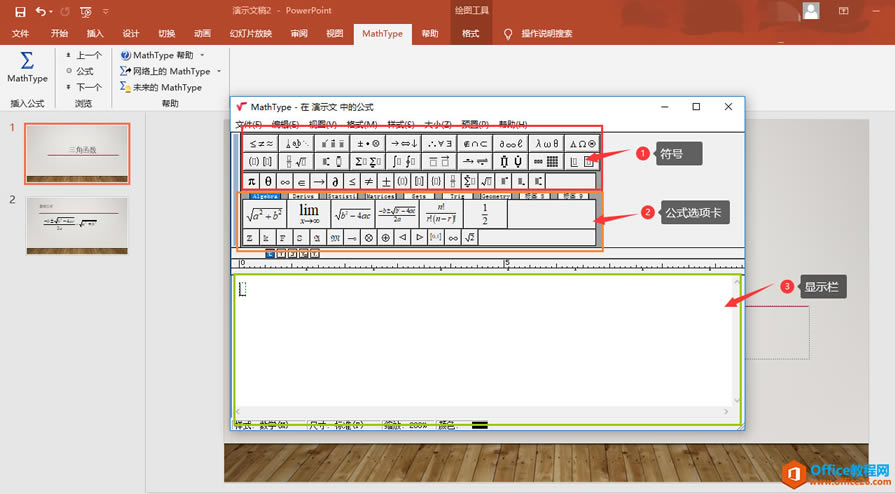
Task: Insert not-equal ≠ symbol
Action: point(369,182)
